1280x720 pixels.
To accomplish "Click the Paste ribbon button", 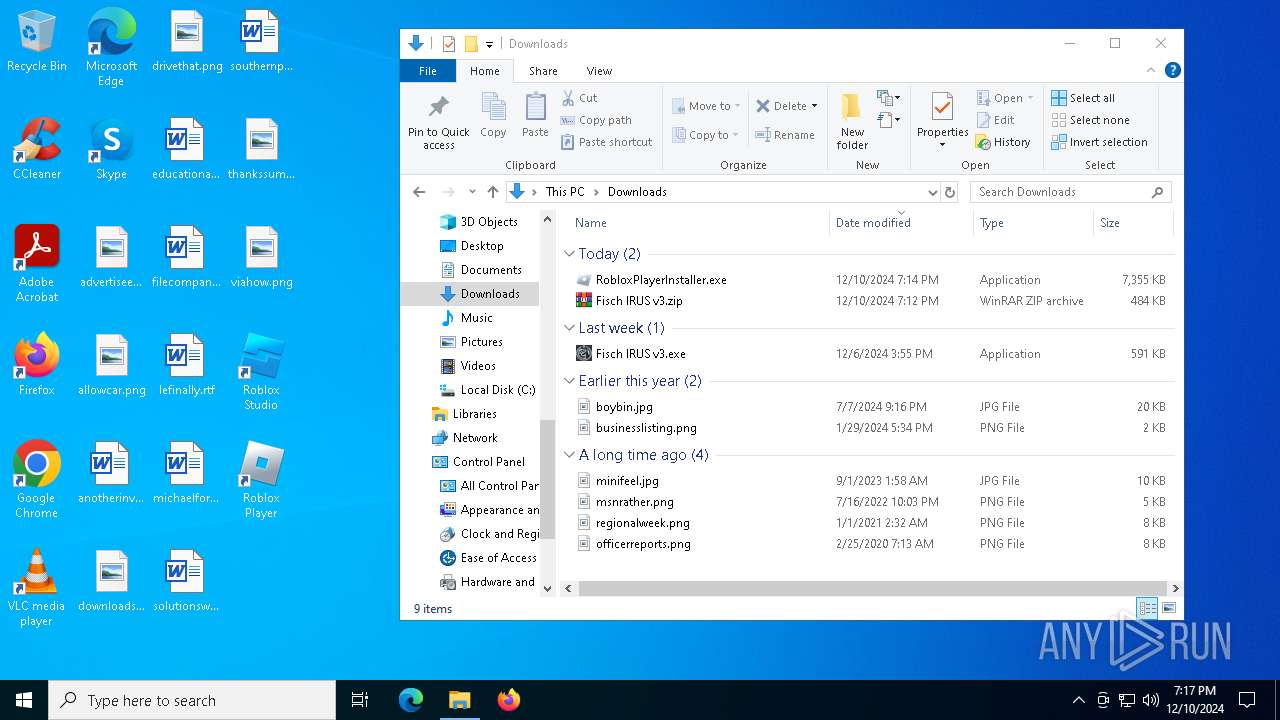I will [535, 115].
